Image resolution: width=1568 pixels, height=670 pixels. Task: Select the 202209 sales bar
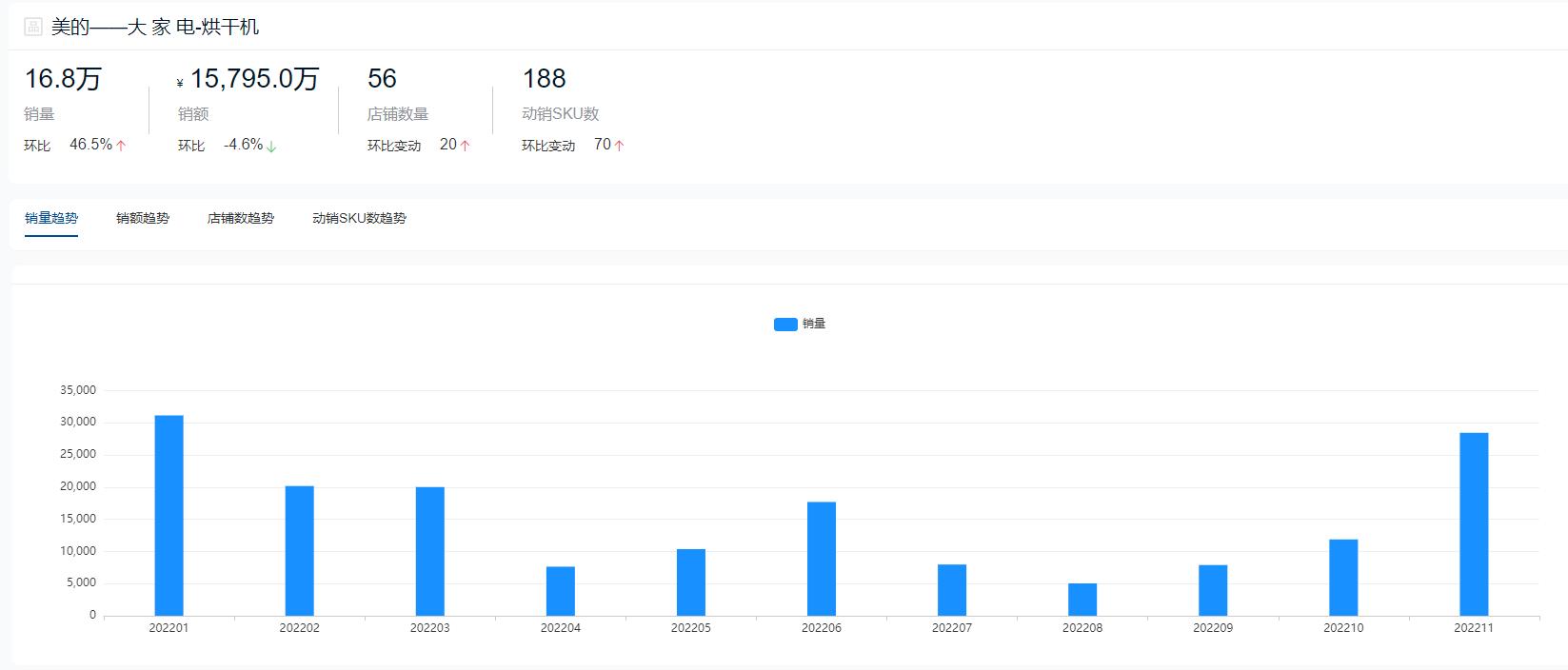tap(1213, 590)
